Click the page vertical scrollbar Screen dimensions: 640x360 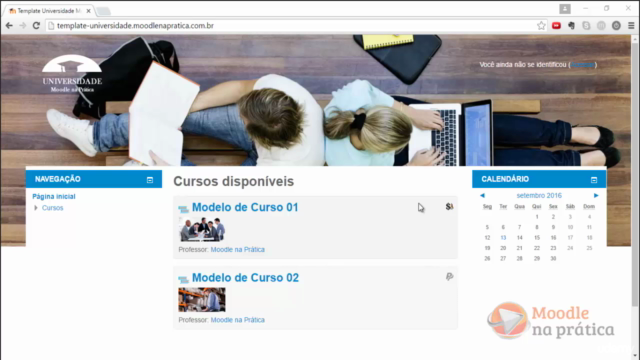pos(635,176)
